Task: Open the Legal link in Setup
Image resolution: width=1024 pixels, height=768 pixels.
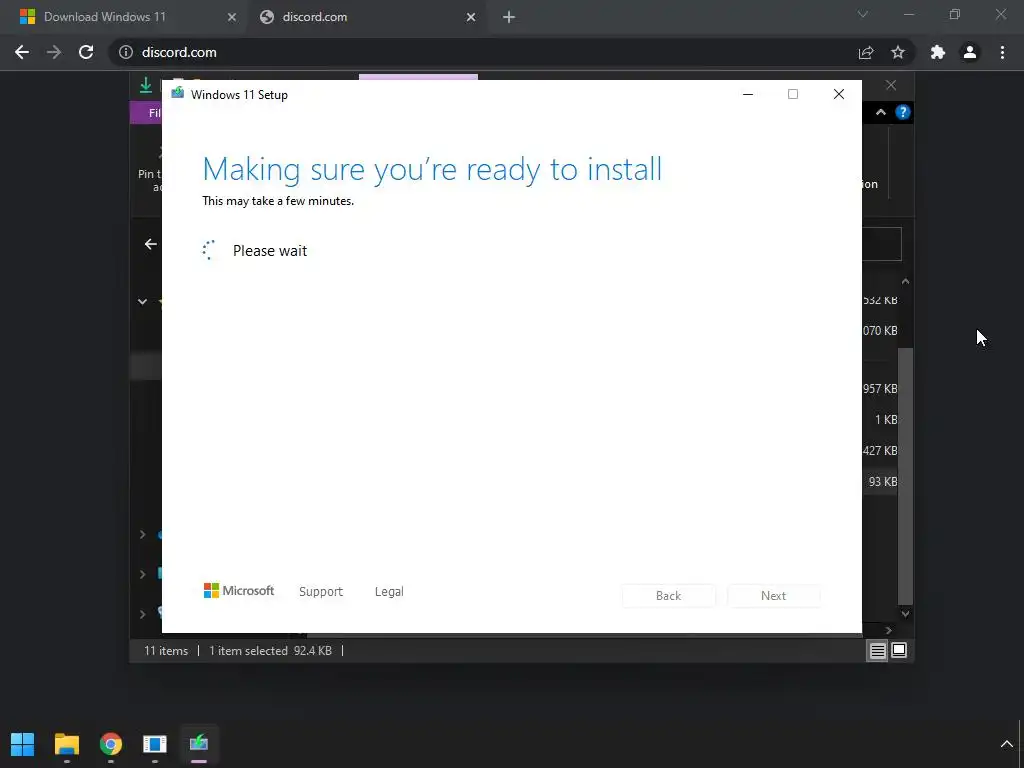Action: 389,592
